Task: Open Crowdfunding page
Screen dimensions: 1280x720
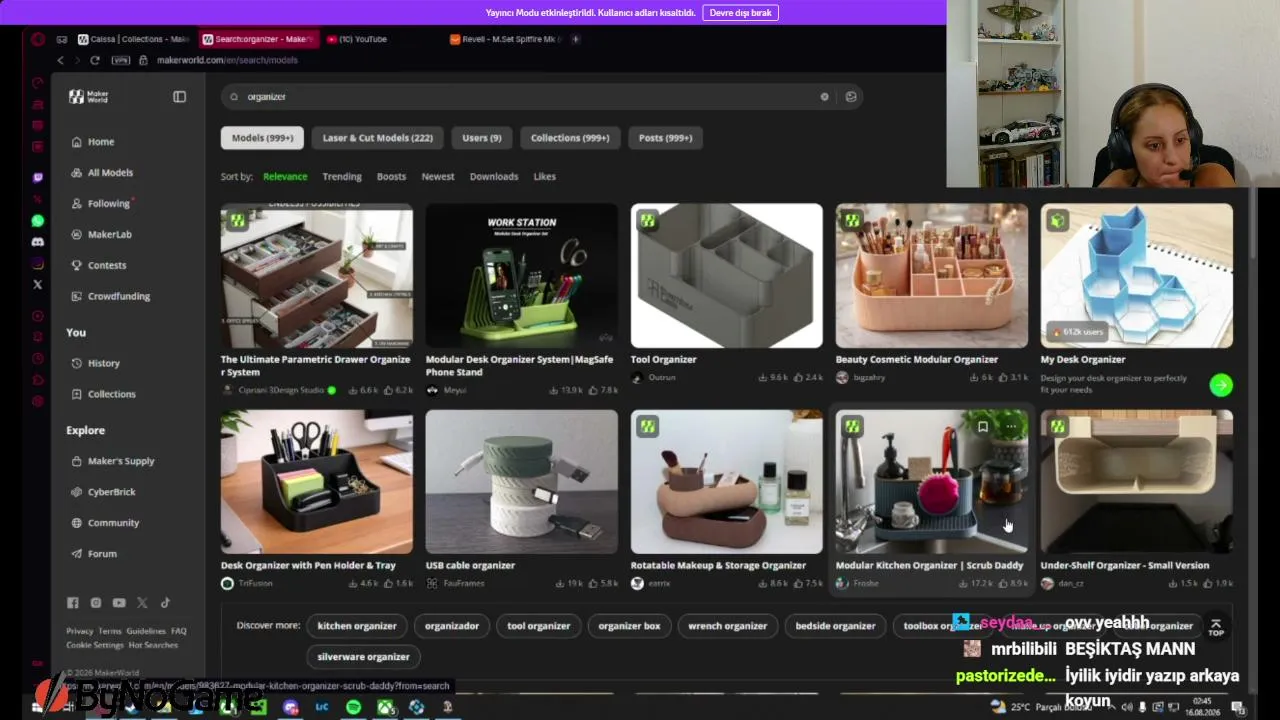Action: pyautogui.click(x=110, y=297)
